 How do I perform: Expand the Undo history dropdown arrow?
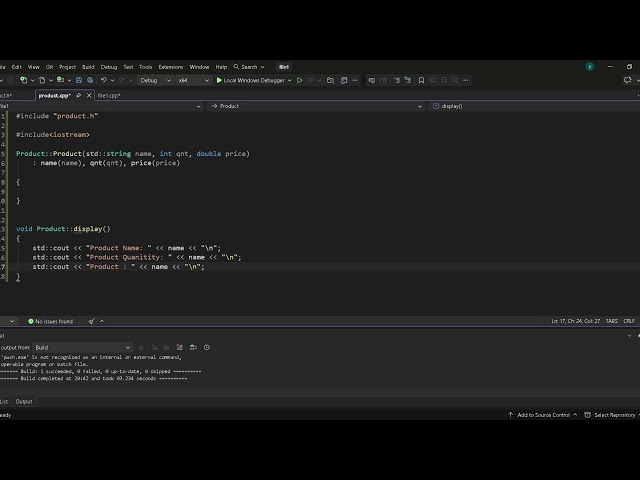(x=112, y=80)
